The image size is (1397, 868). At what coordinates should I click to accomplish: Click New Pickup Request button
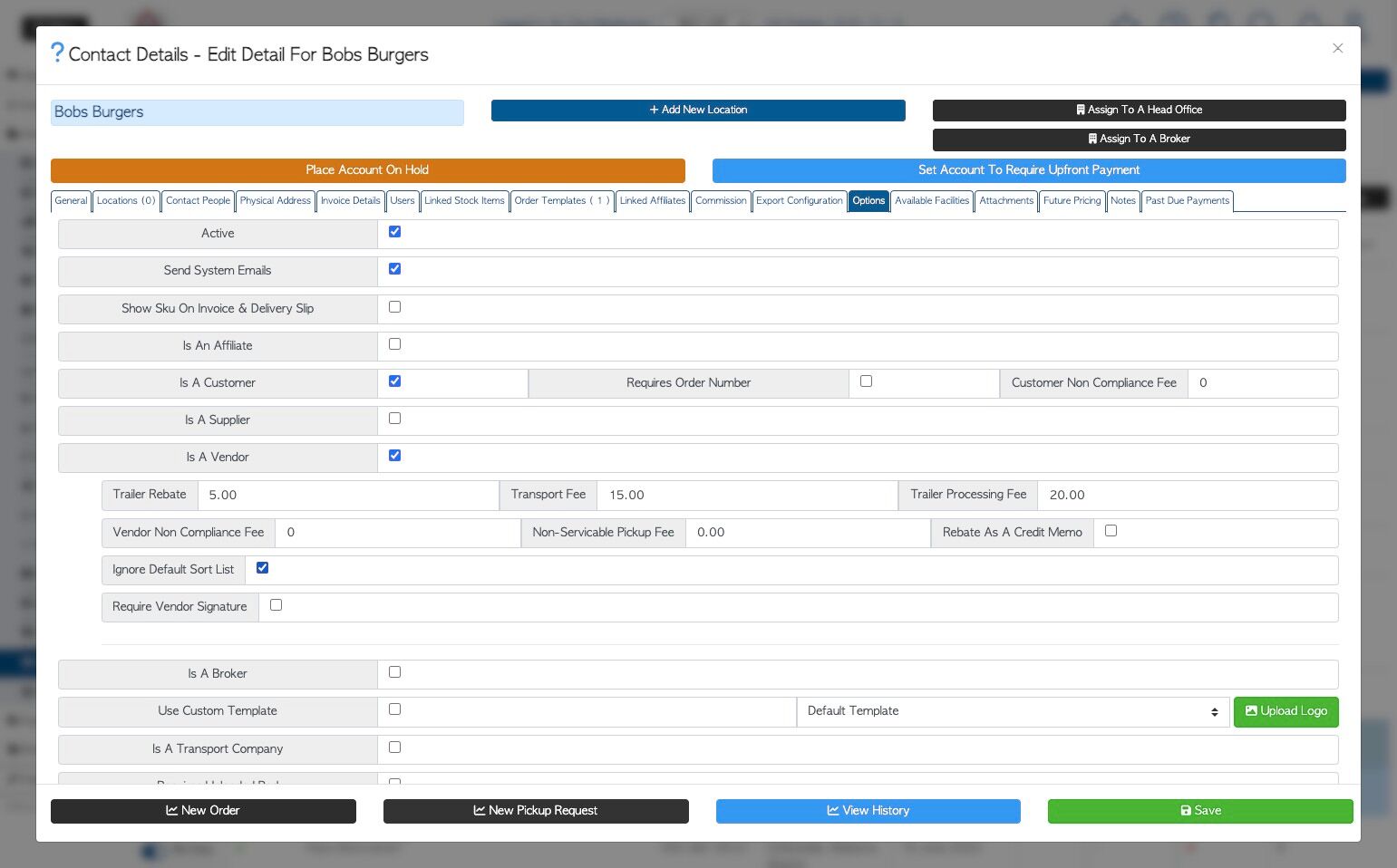pyautogui.click(x=536, y=811)
